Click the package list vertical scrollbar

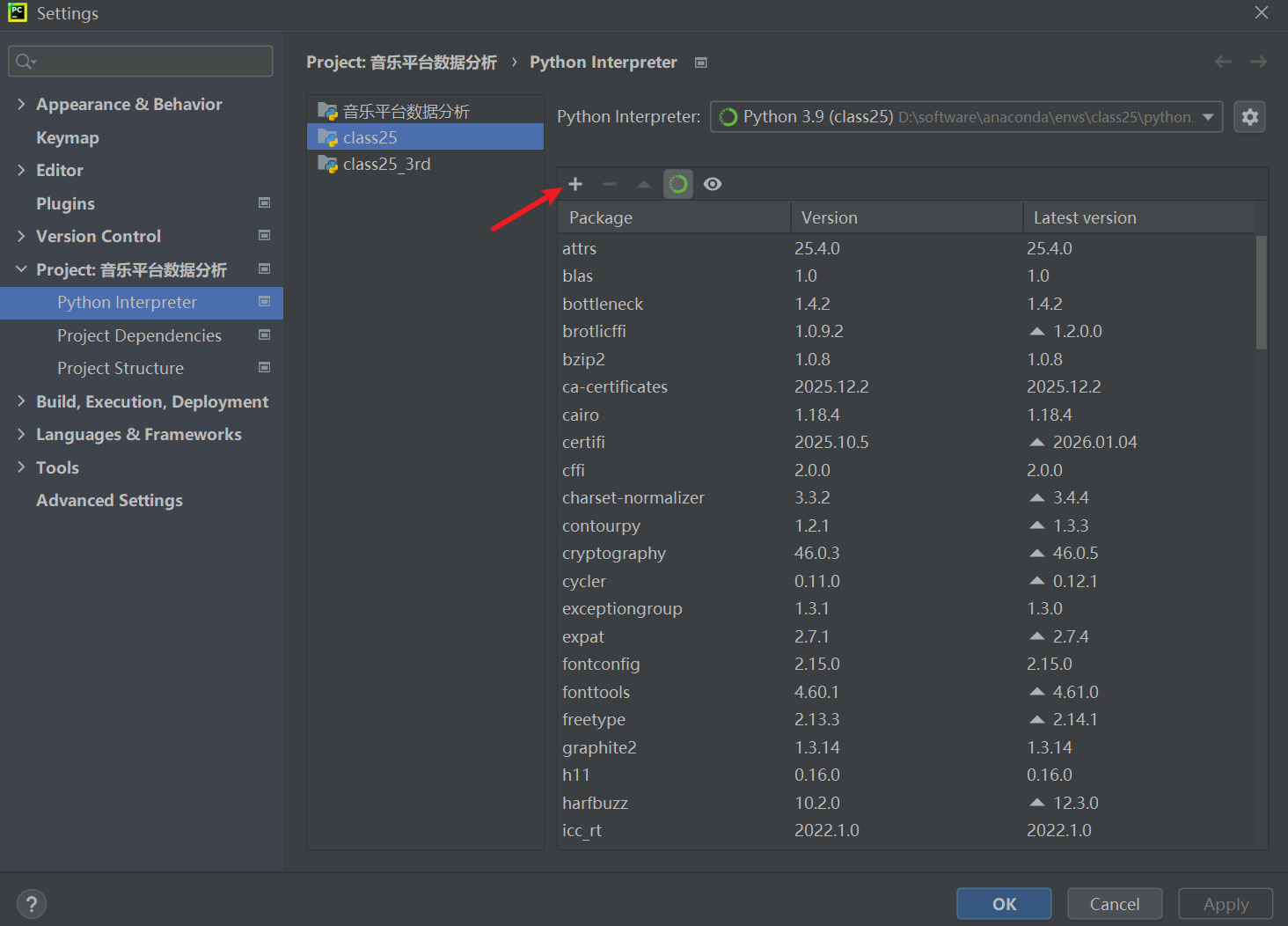(1262, 292)
